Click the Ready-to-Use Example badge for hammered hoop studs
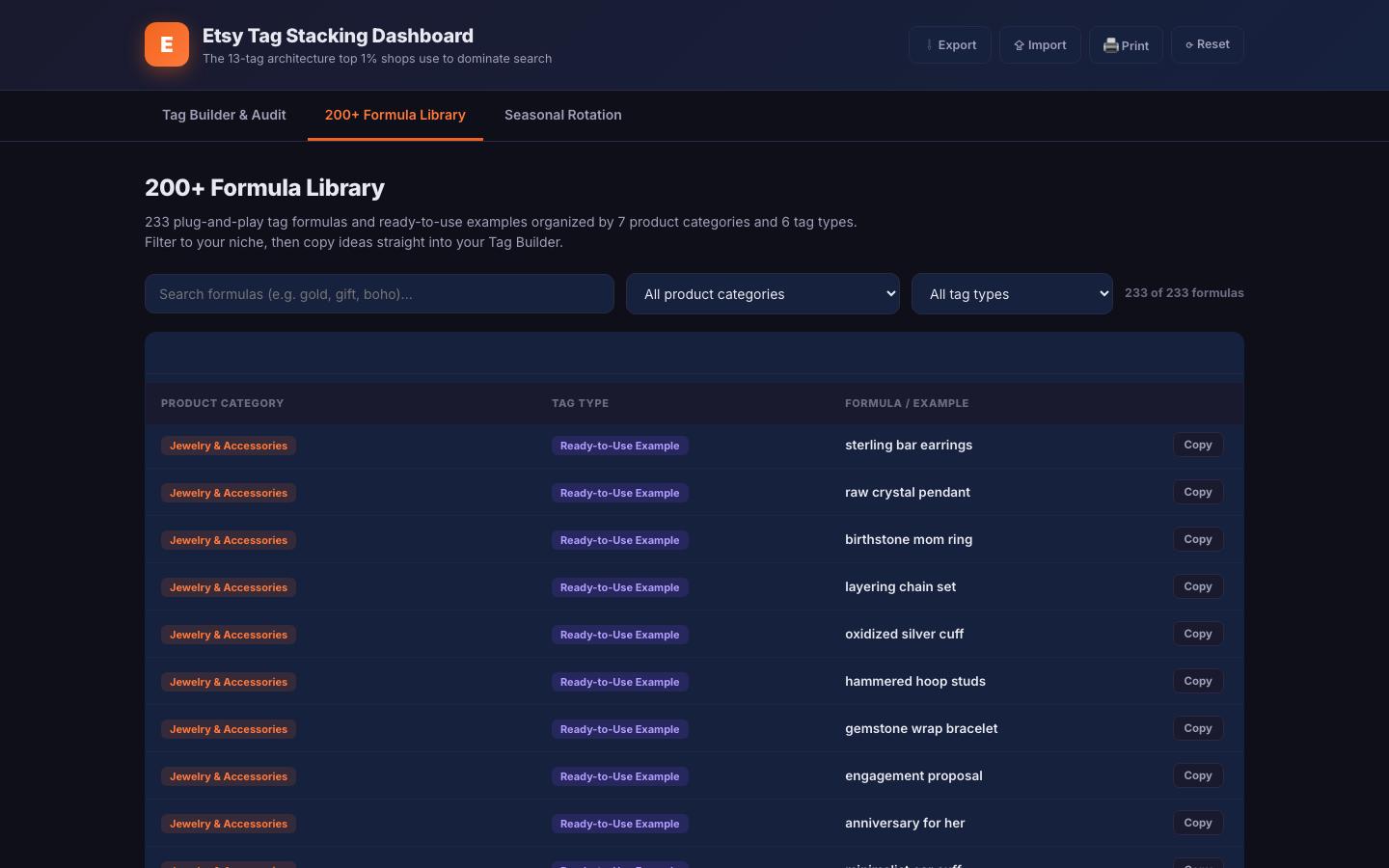 [x=620, y=682]
